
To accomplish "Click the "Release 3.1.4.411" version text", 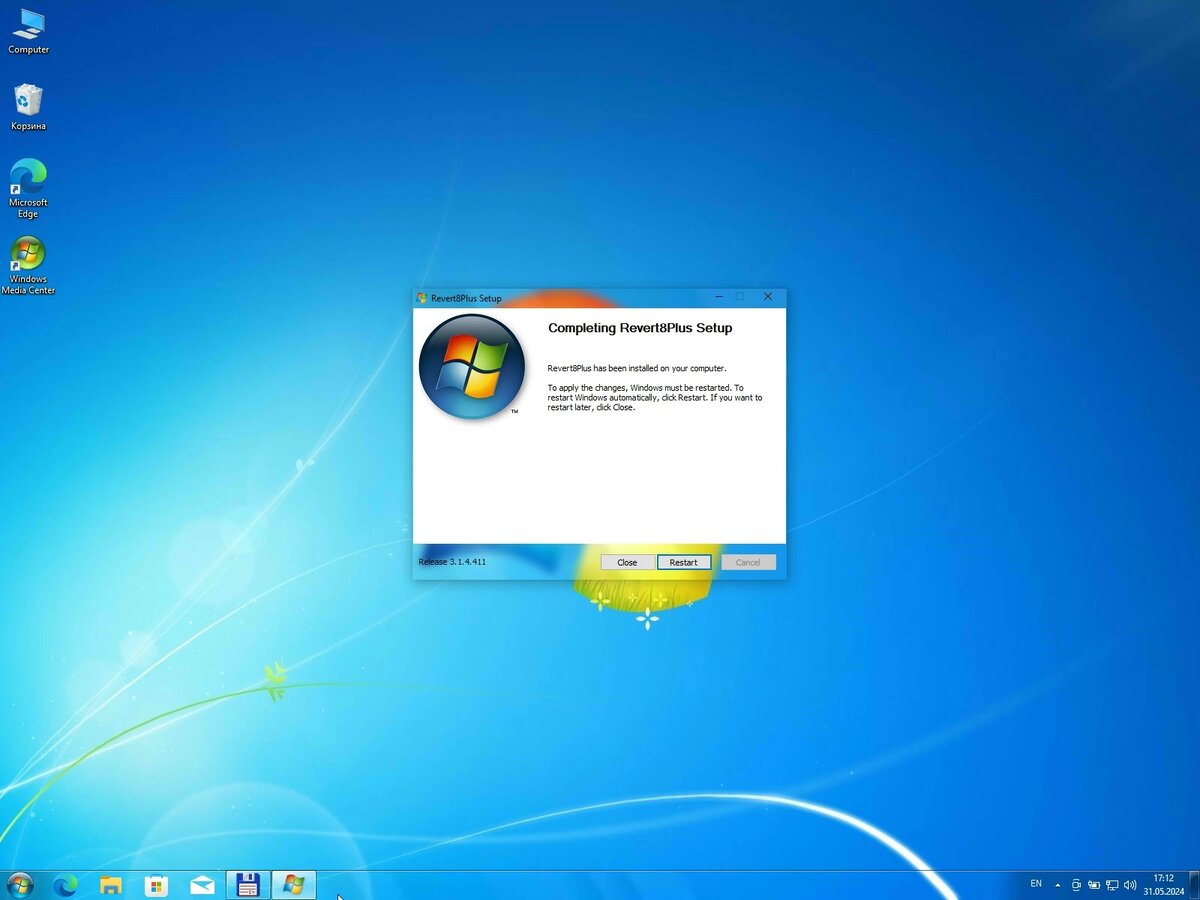I will [452, 562].
